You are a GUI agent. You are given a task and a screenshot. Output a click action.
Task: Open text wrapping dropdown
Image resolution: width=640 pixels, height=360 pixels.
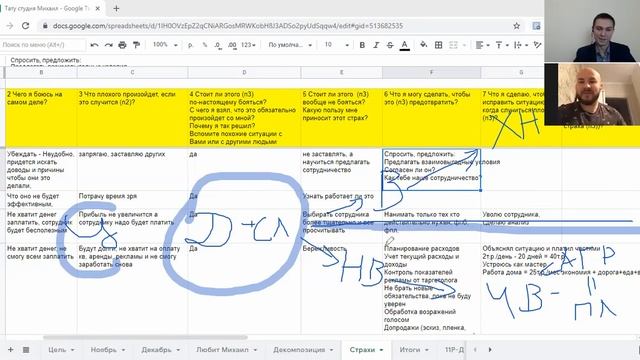pos(521,45)
